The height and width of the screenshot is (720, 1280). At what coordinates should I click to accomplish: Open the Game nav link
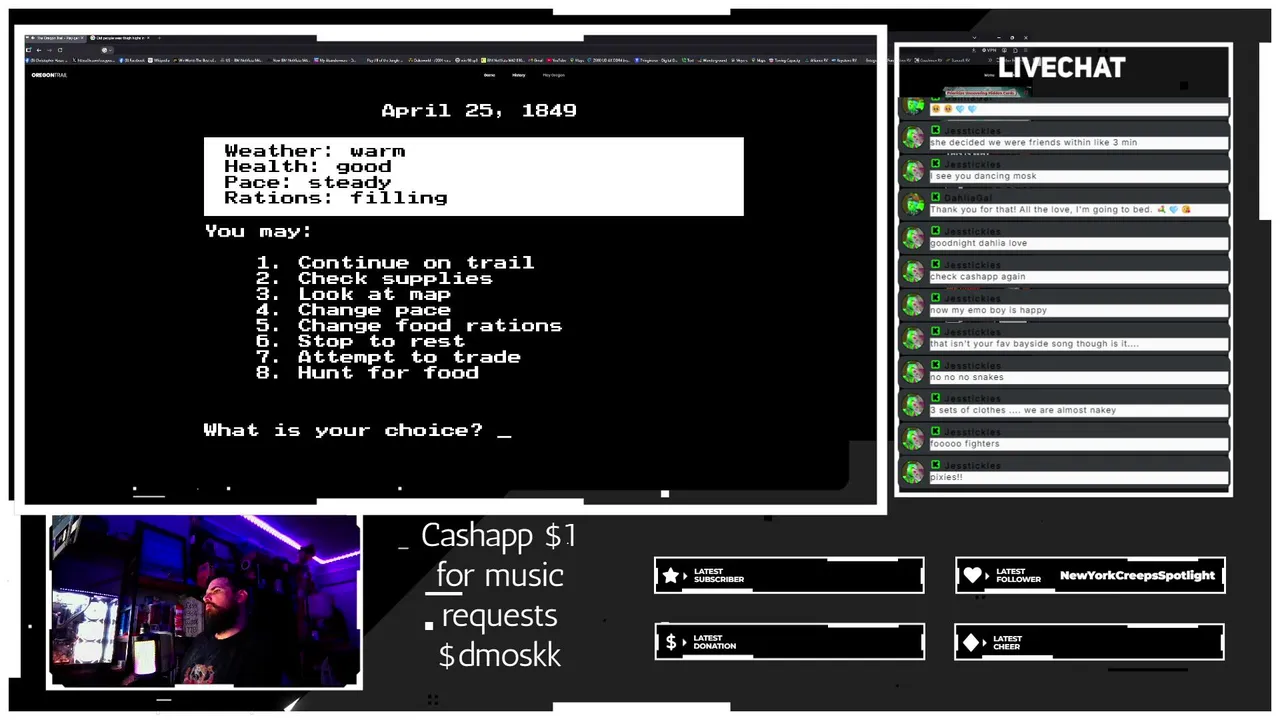[x=490, y=75]
